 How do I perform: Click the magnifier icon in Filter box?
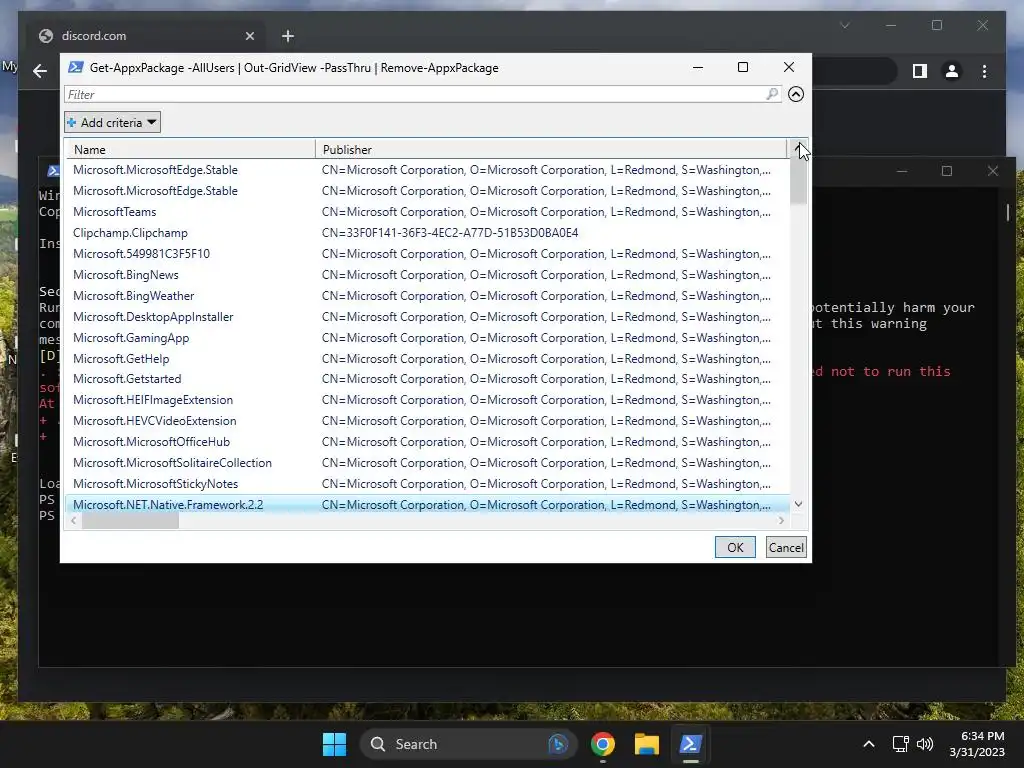[x=772, y=94]
